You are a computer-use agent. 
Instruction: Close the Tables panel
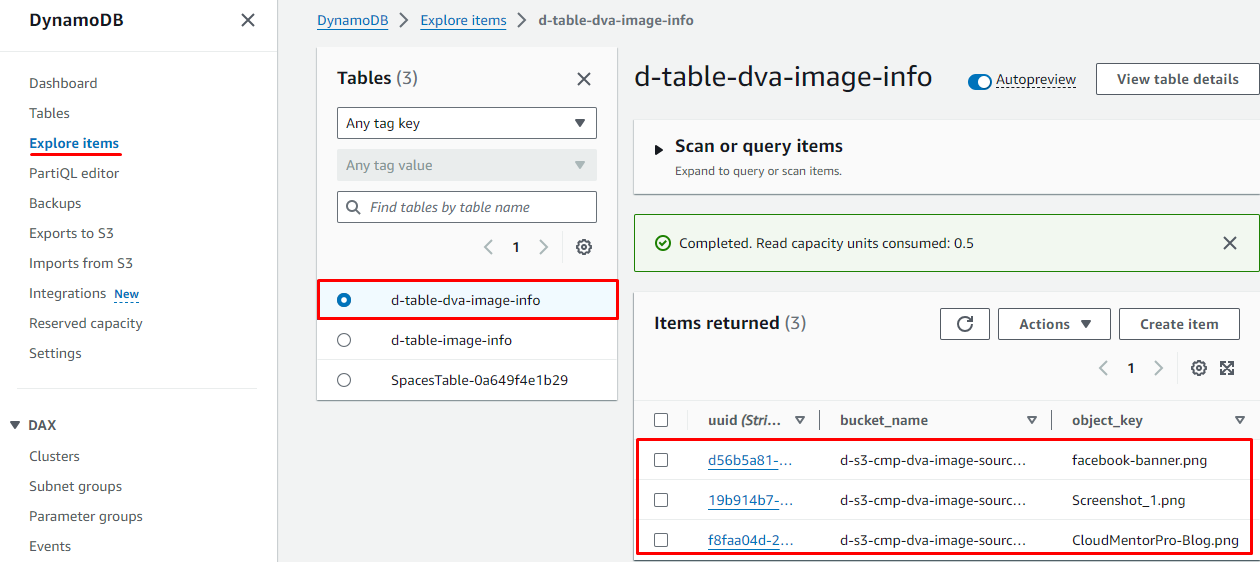(x=584, y=79)
